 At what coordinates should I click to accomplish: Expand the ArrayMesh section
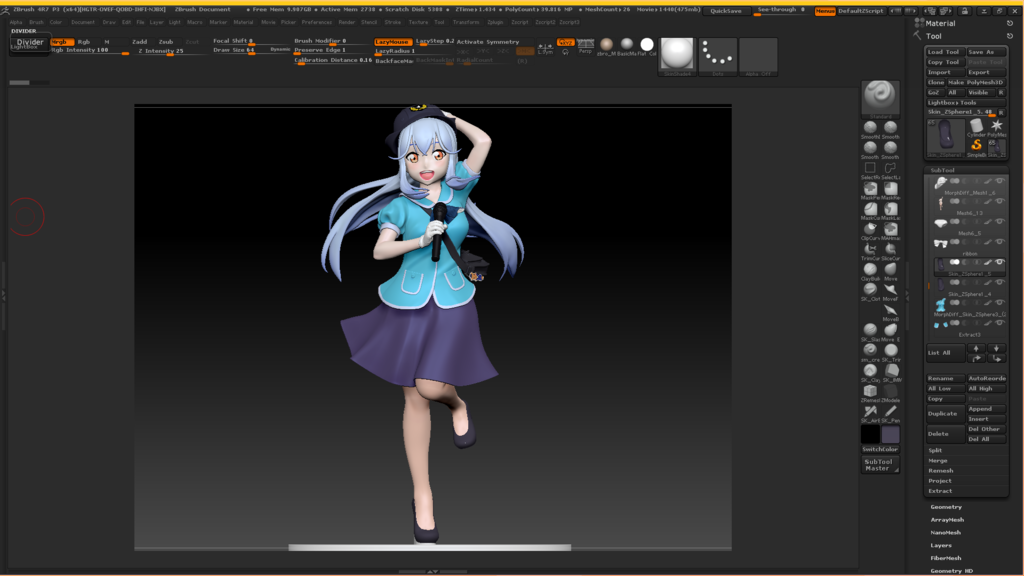947,520
